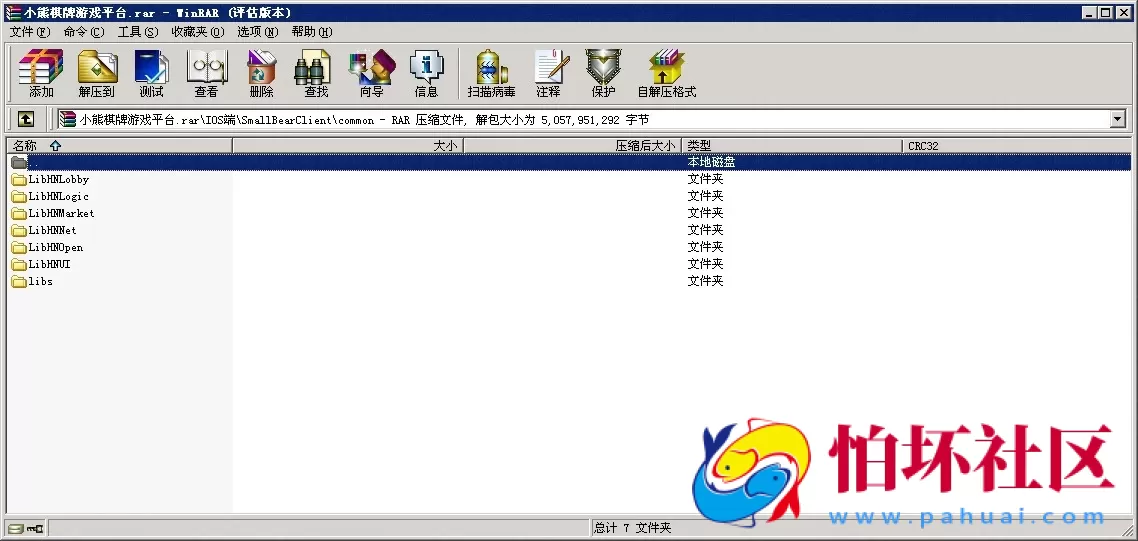Click the libs folder icon
The height and width of the screenshot is (541, 1138).
click(19, 281)
